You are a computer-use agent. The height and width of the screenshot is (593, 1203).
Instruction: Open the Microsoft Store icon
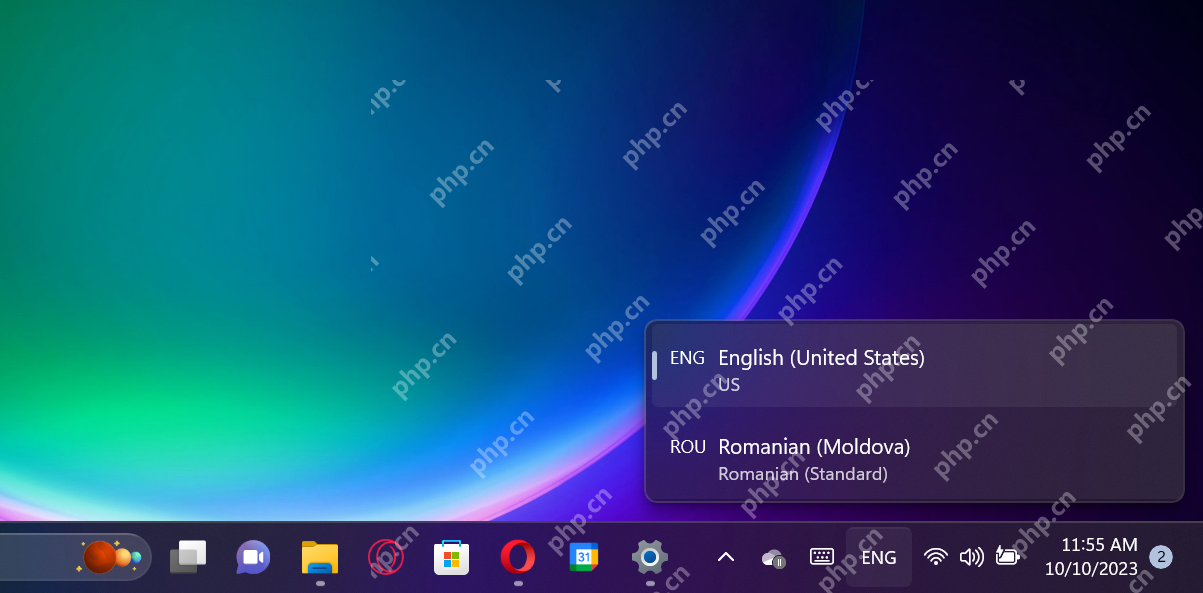(x=451, y=557)
